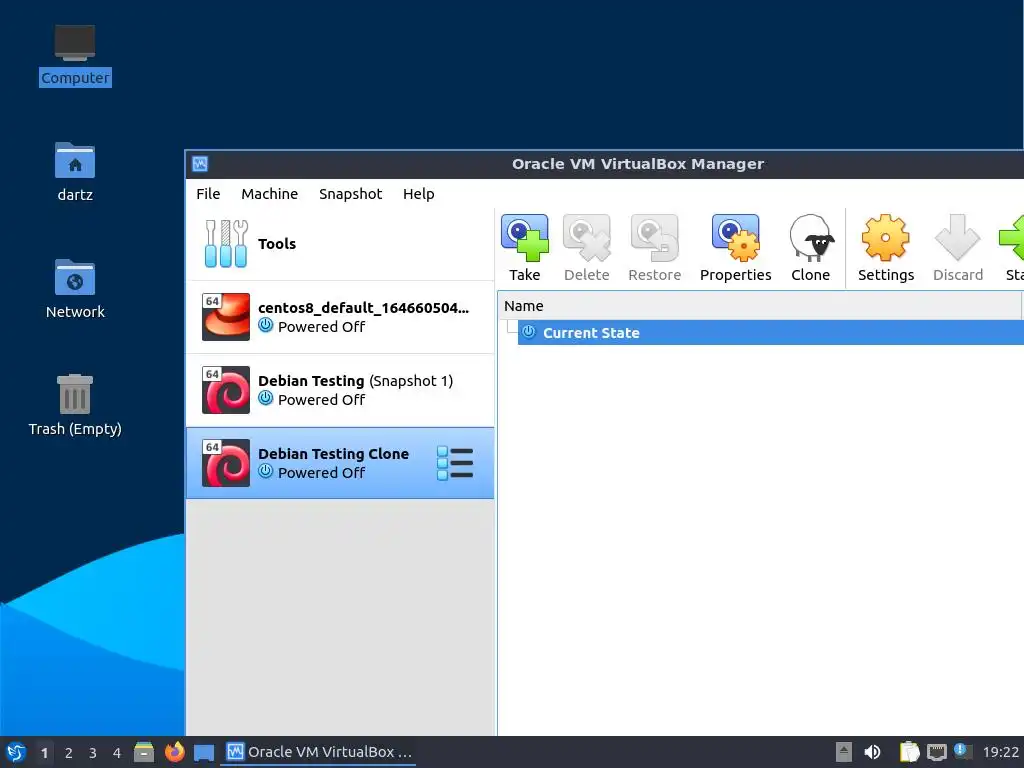
Task: Click the Debian Testing (Snapshot 1) VM swirl icon
Action: tap(225, 390)
